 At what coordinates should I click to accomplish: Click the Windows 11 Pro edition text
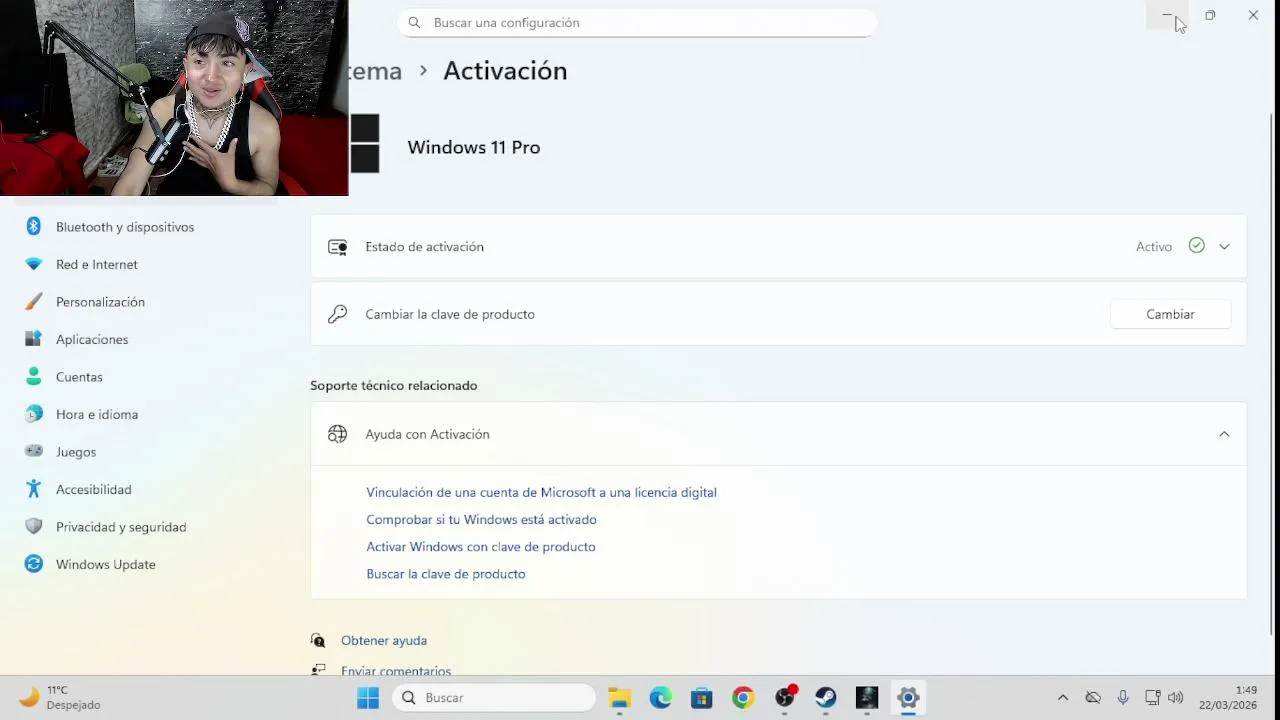point(474,147)
